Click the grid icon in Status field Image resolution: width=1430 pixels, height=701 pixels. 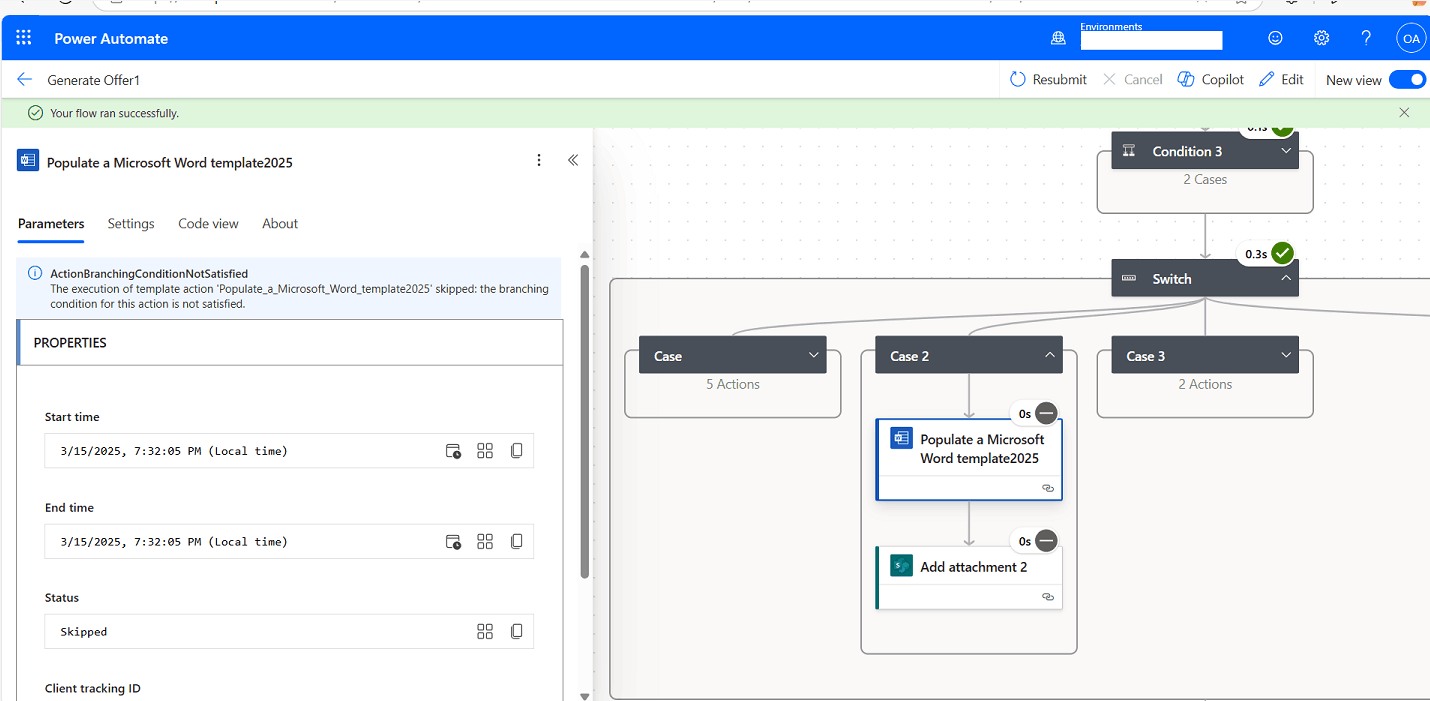pyautogui.click(x=485, y=631)
